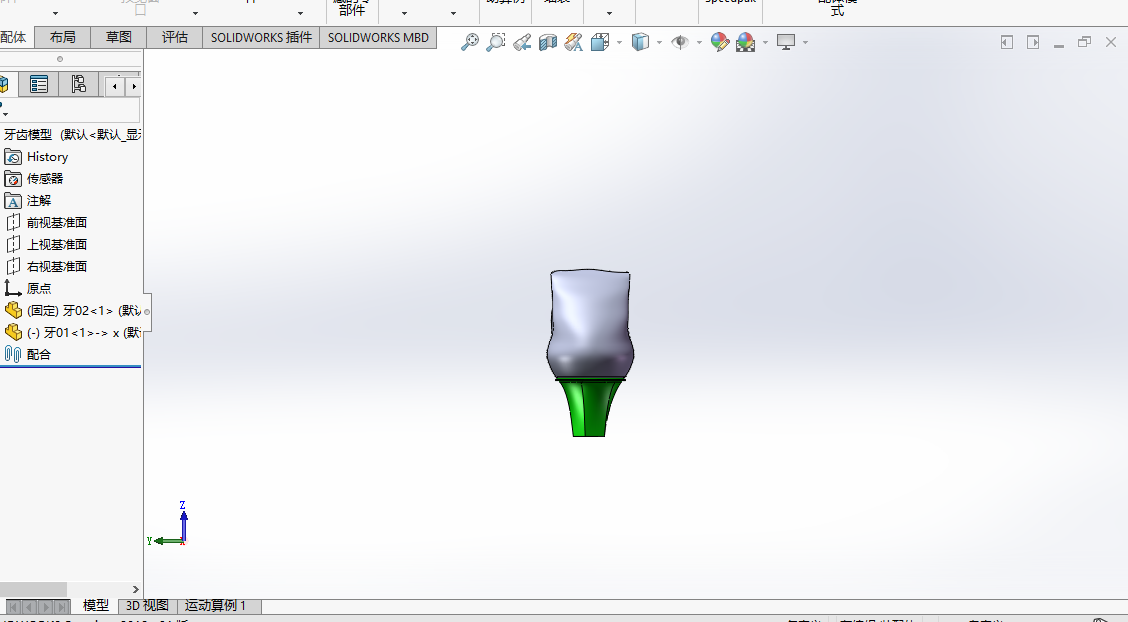Select 前视基准面 in the feature tree
Screen dimensions: 1128x622
pos(57,223)
